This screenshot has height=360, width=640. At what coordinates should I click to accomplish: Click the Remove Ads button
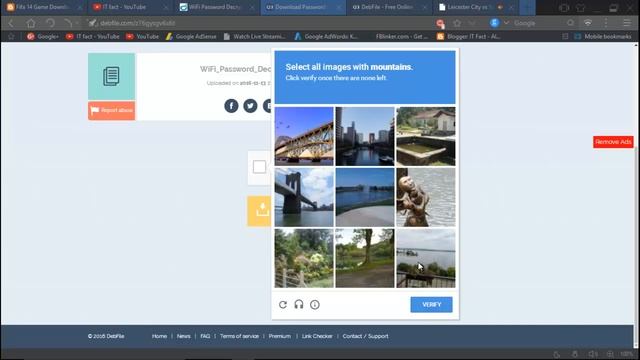coord(613,142)
